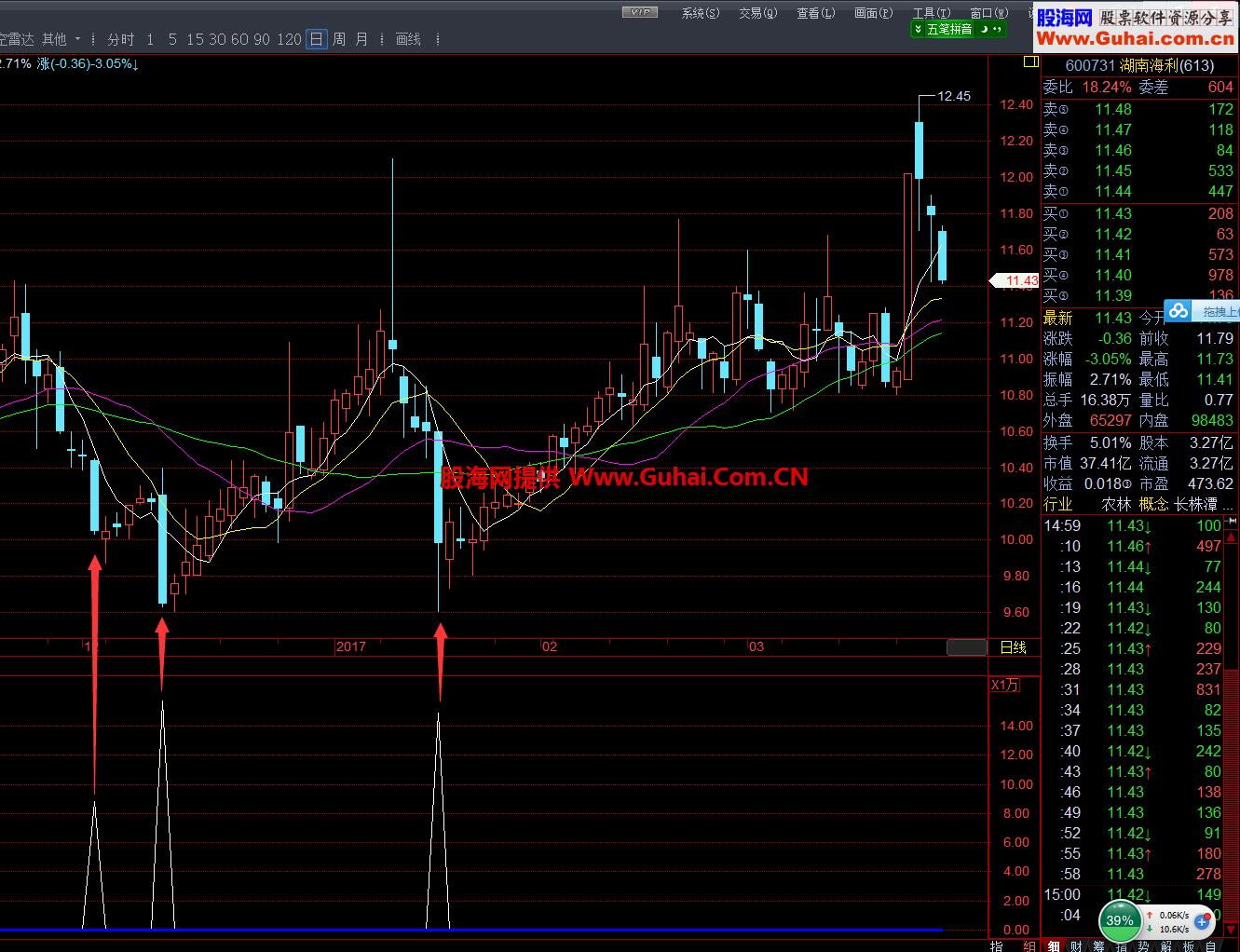Click the Baidu cloud upload icon
This screenshot has width=1240, height=952.
[1179, 311]
